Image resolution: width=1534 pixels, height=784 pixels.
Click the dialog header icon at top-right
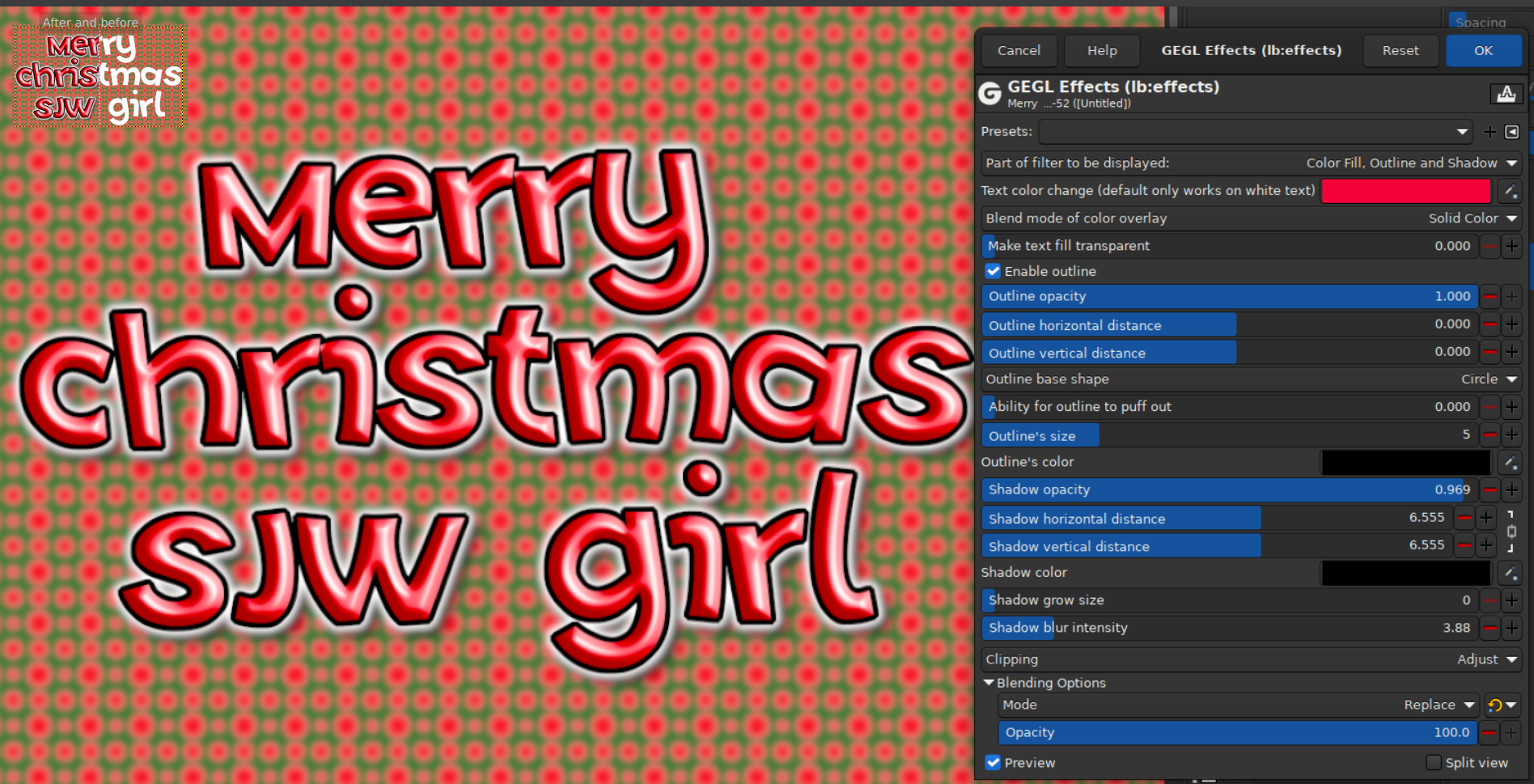click(x=1506, y=94)
